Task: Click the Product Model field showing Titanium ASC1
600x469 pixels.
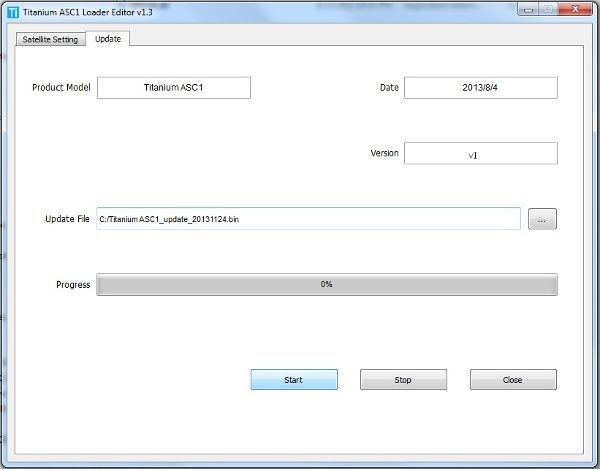Action: (x=174, y=88)
